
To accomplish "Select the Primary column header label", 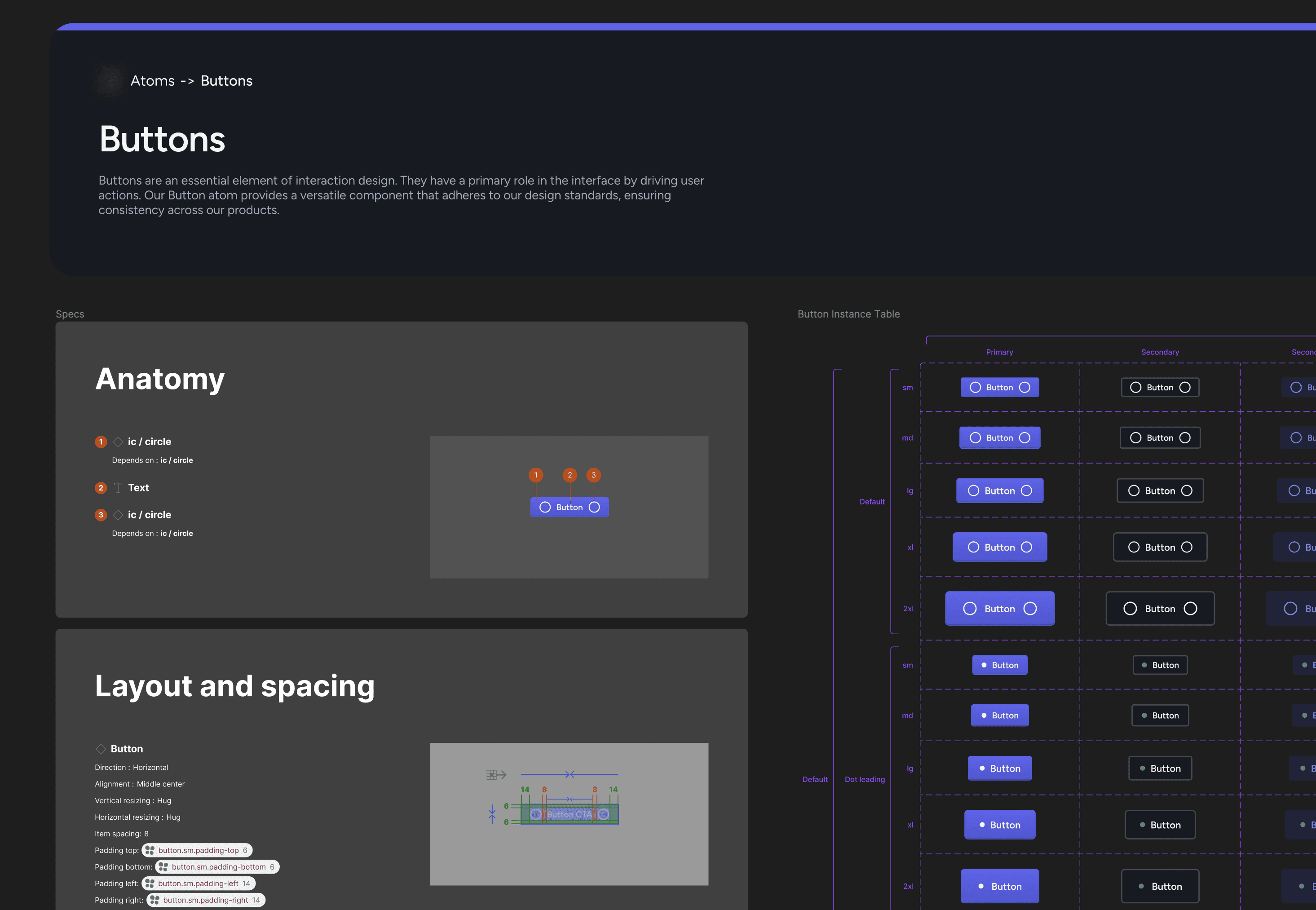I will [x=999, y=353].
